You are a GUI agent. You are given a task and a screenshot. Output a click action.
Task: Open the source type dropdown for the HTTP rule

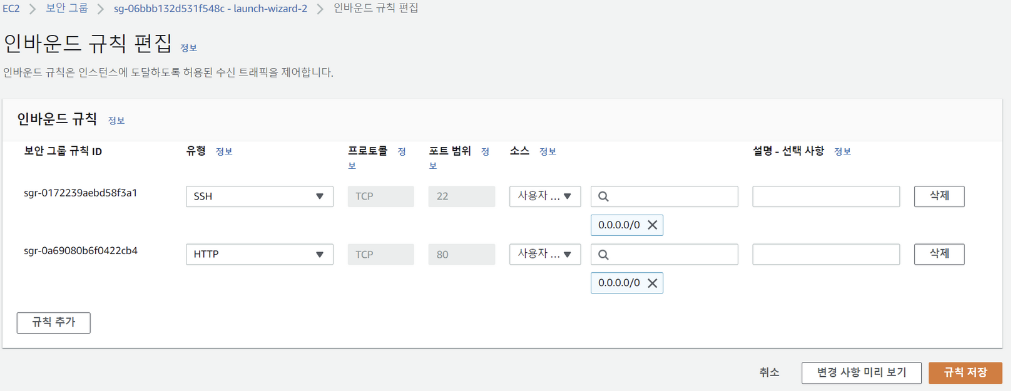coord(545,254)
